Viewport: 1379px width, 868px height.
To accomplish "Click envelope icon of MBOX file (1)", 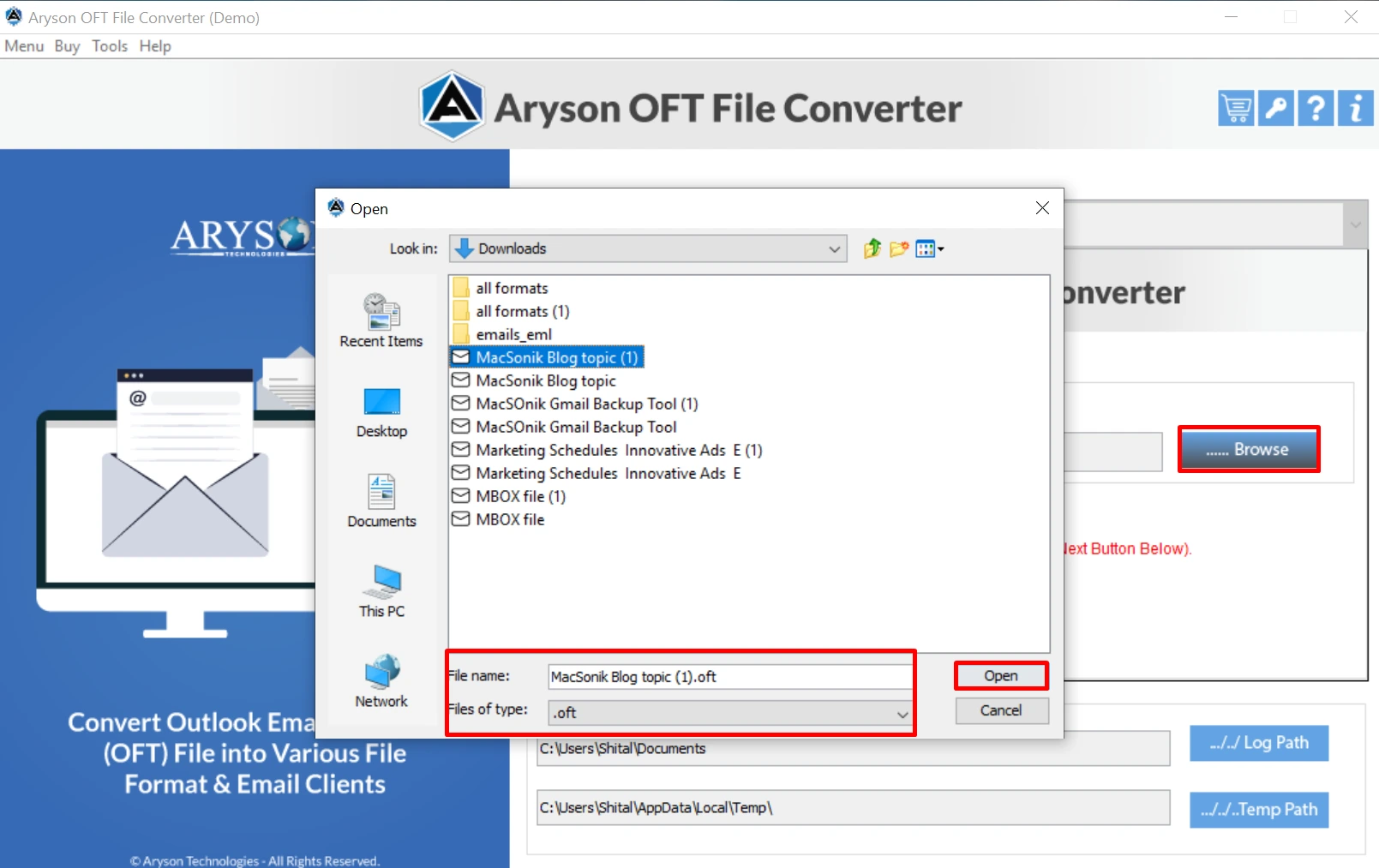I will pos(461,496).
